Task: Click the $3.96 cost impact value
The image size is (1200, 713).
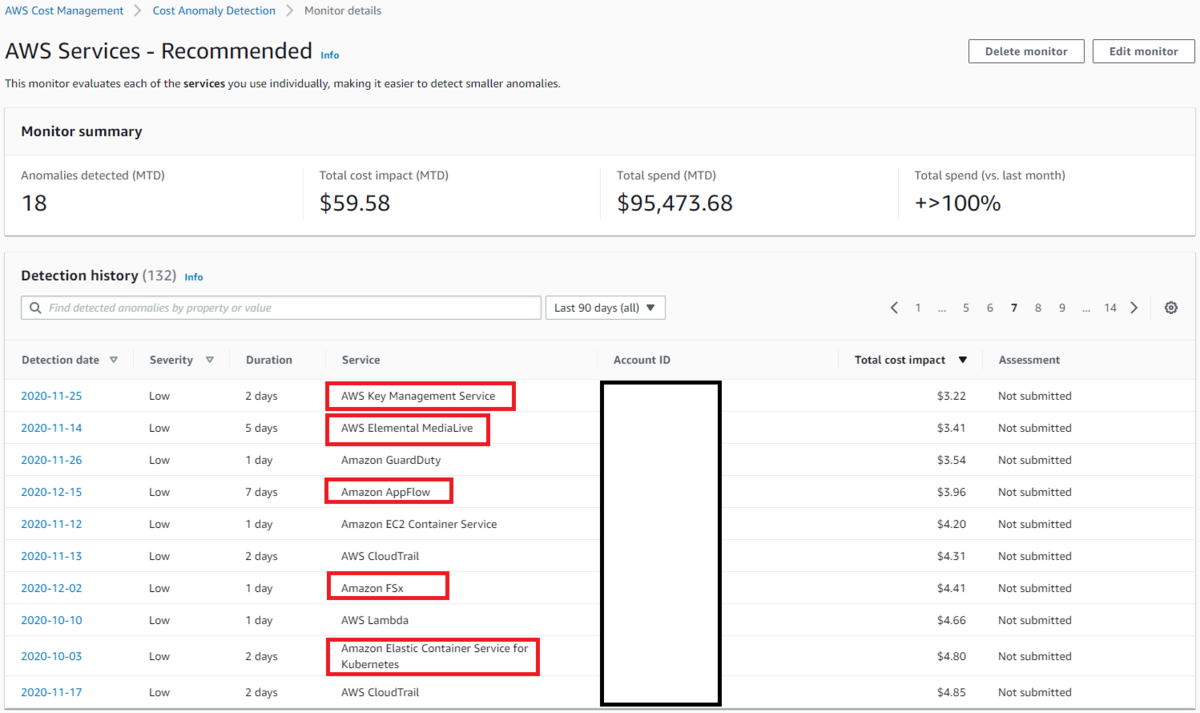Action: [x=951, y=492]
